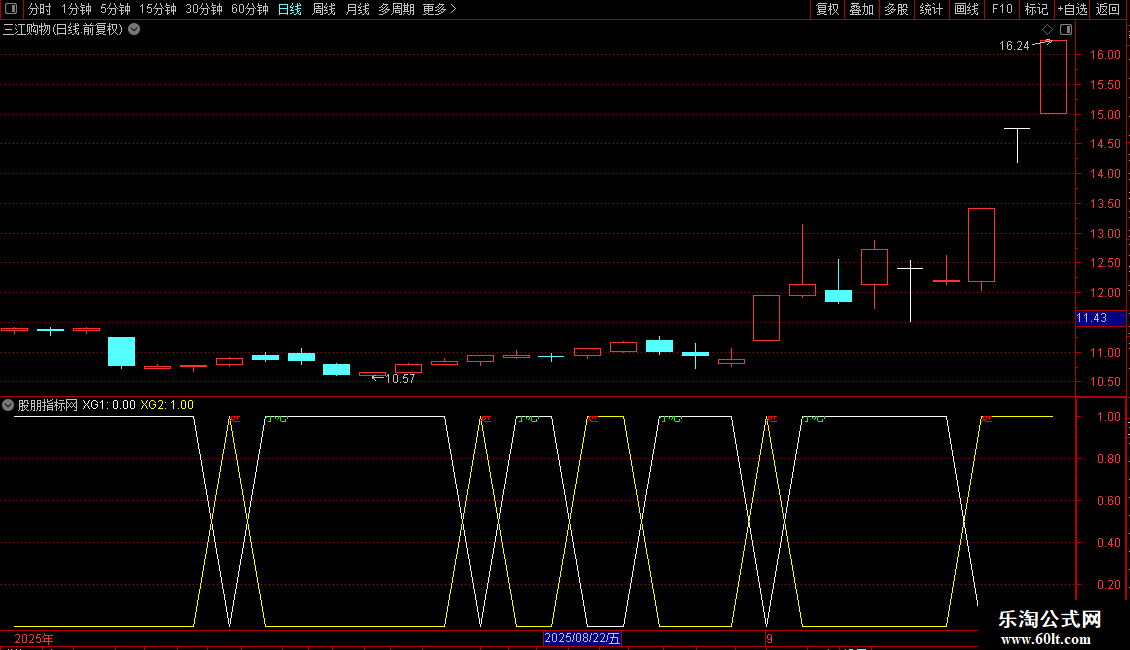Image resolution: width=1130 pixels, height=650 pixels.
Task: Open the dropdown next to 三江购物 title
Action: [134, 30]
